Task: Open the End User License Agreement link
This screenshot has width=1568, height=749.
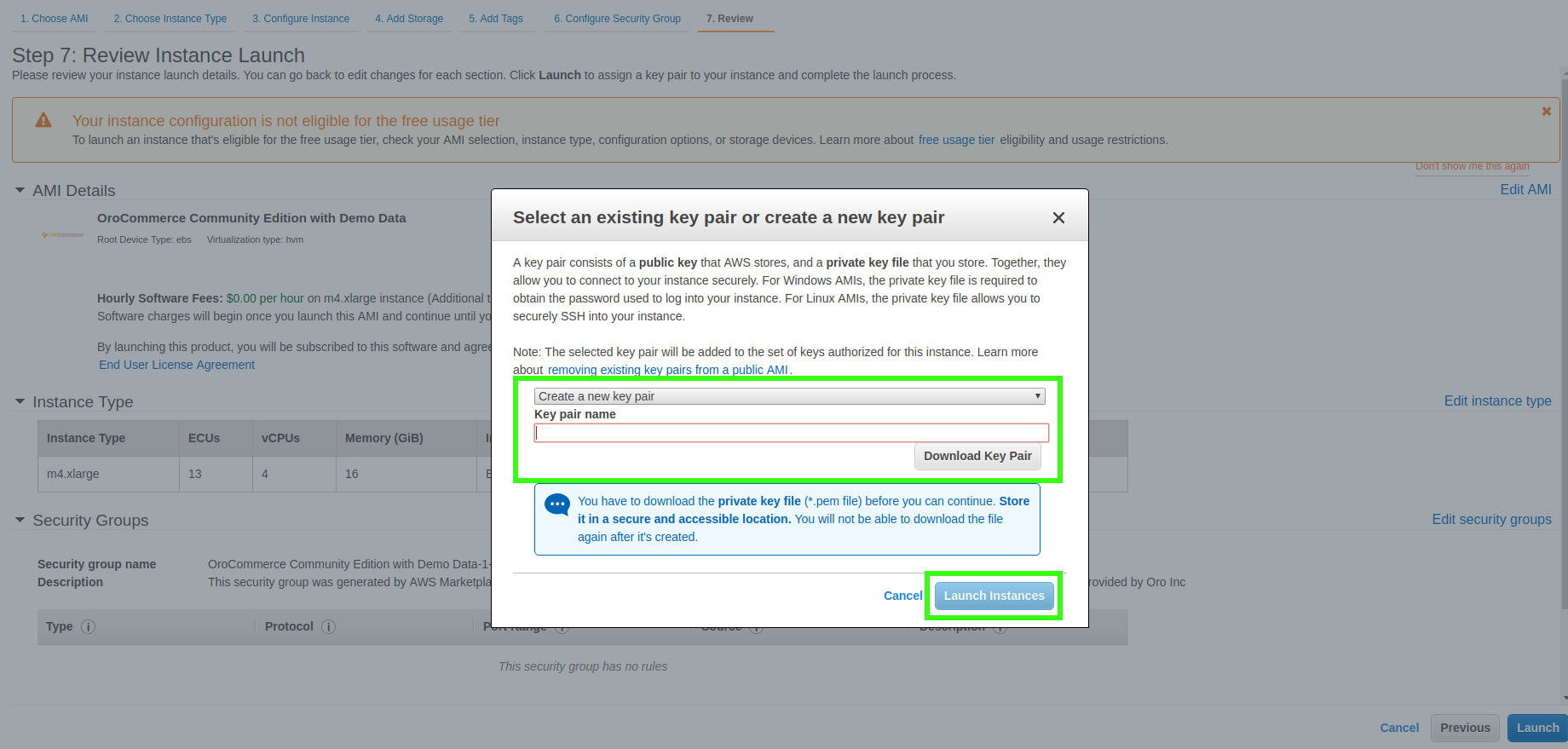Action: point(176,365)
